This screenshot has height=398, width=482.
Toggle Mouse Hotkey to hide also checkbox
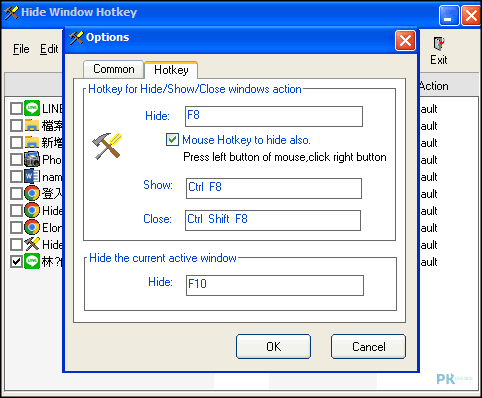(x=172, y=139)
